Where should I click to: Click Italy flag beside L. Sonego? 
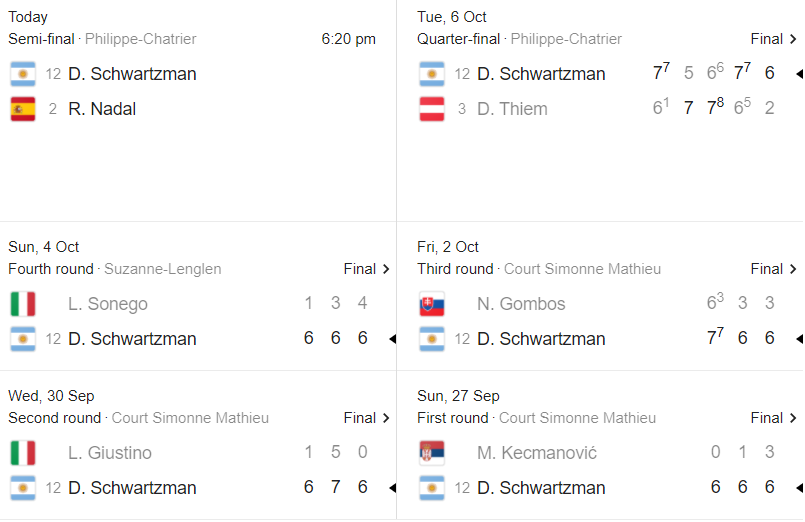pos(23,304)
